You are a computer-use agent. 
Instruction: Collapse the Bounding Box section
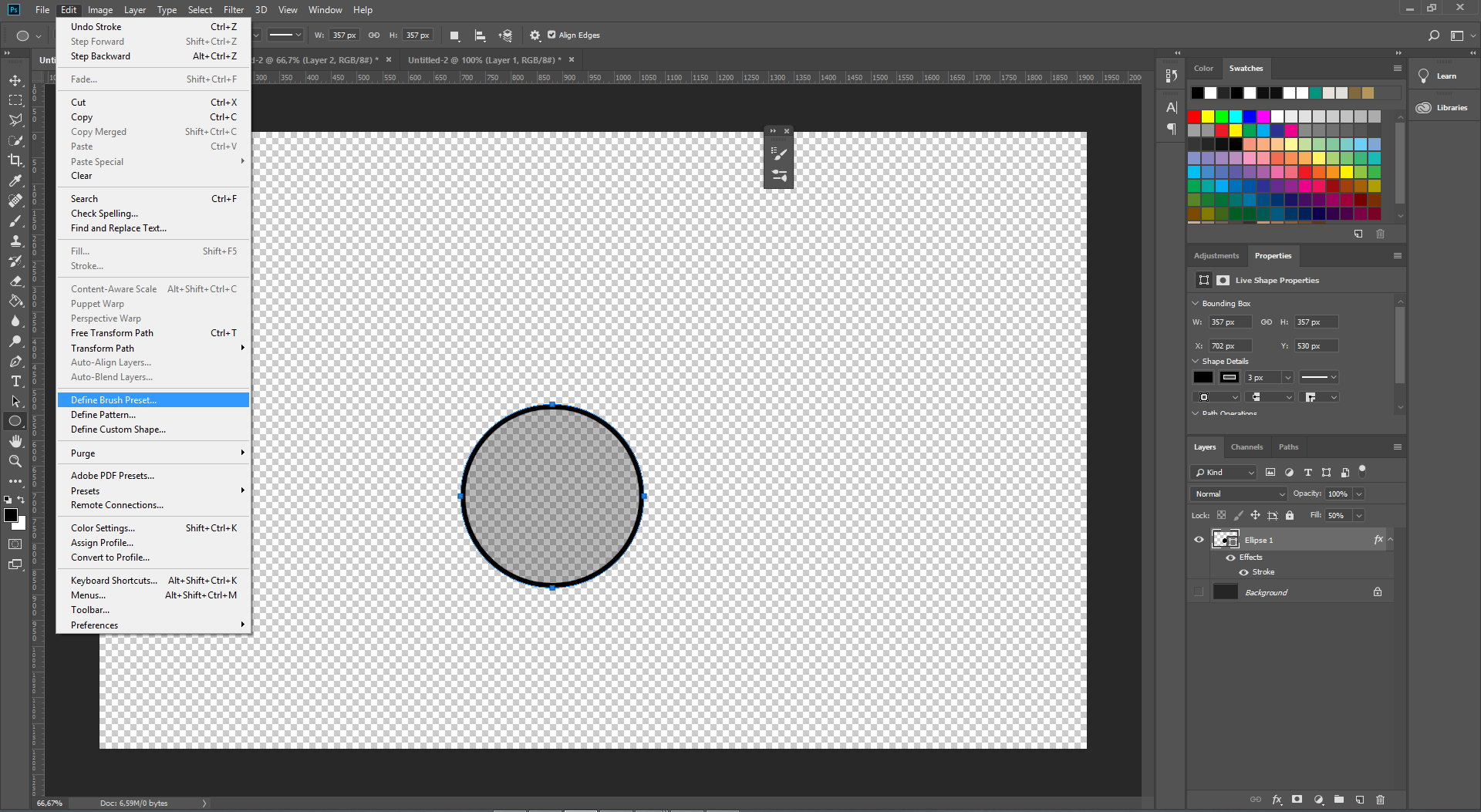click(1196, 303)
